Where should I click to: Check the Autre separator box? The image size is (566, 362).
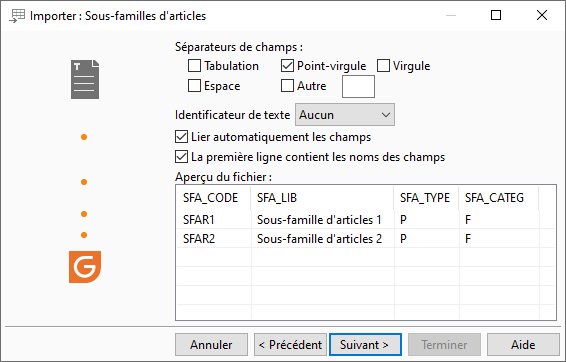[x=287, y=86]
